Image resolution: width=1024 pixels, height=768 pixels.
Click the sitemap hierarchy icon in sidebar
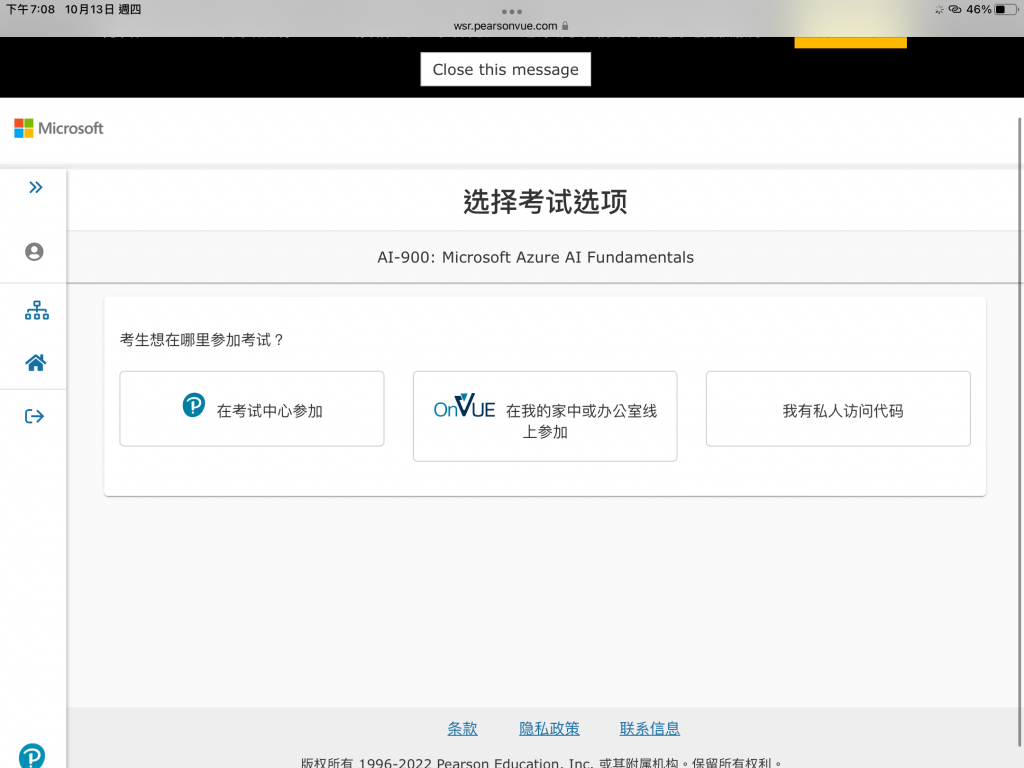37,310
